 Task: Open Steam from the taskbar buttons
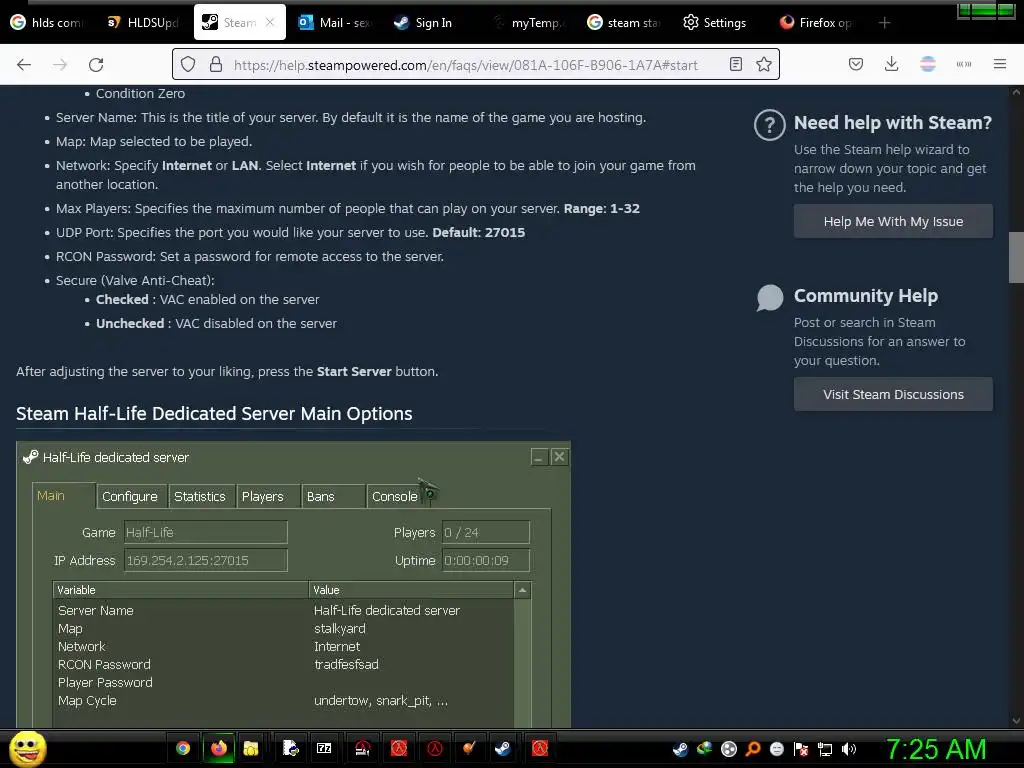(502, 748)
